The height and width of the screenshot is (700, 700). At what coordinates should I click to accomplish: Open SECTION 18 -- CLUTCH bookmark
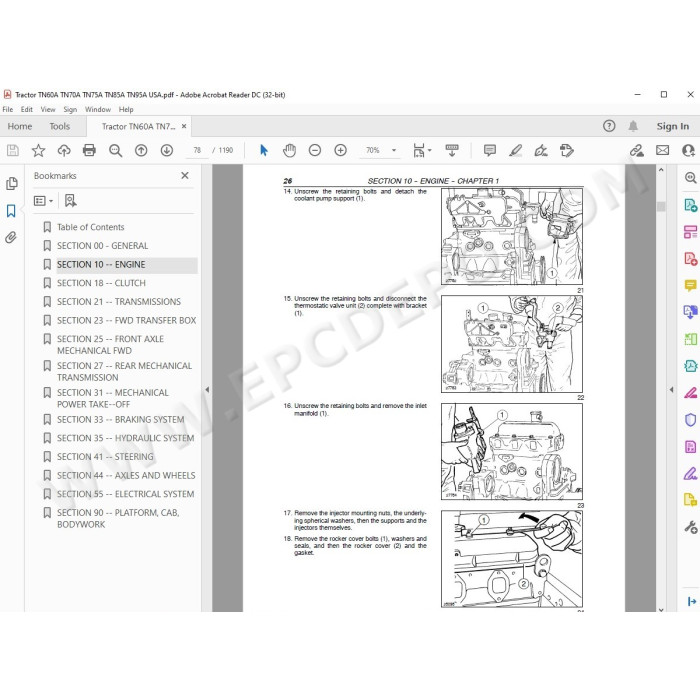[101, 283]
